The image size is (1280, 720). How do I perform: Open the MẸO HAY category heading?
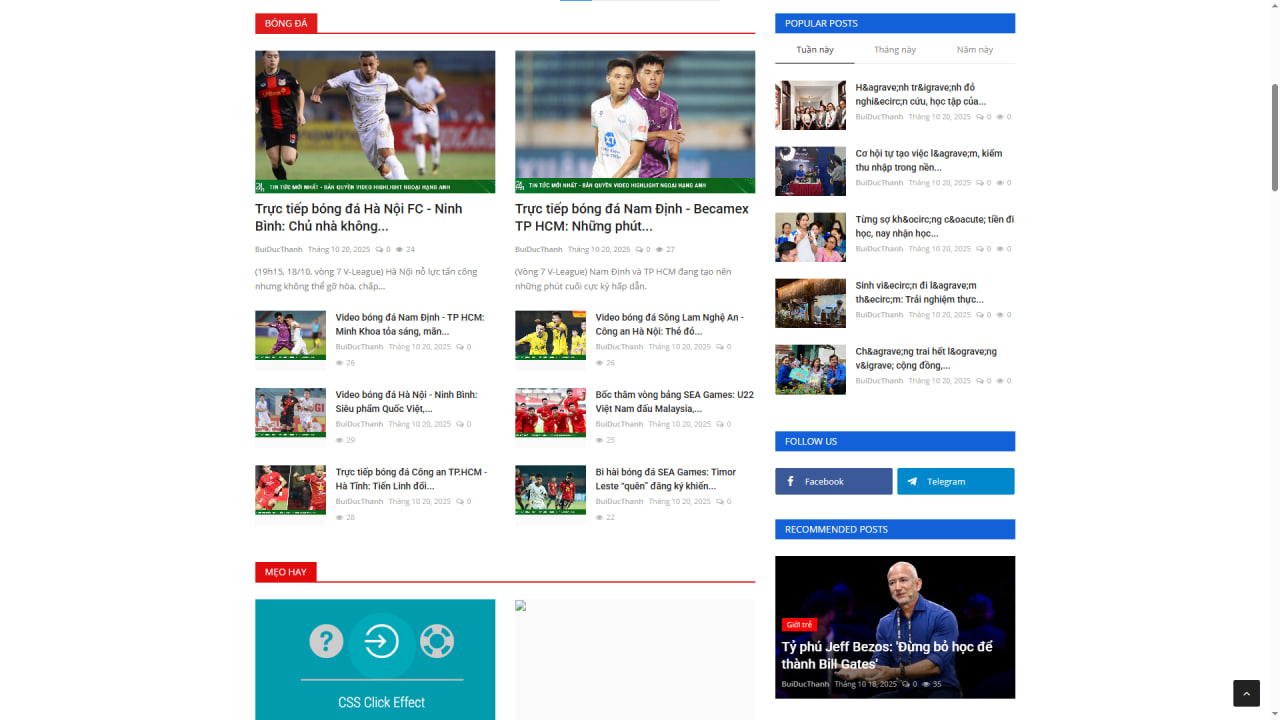286,572
